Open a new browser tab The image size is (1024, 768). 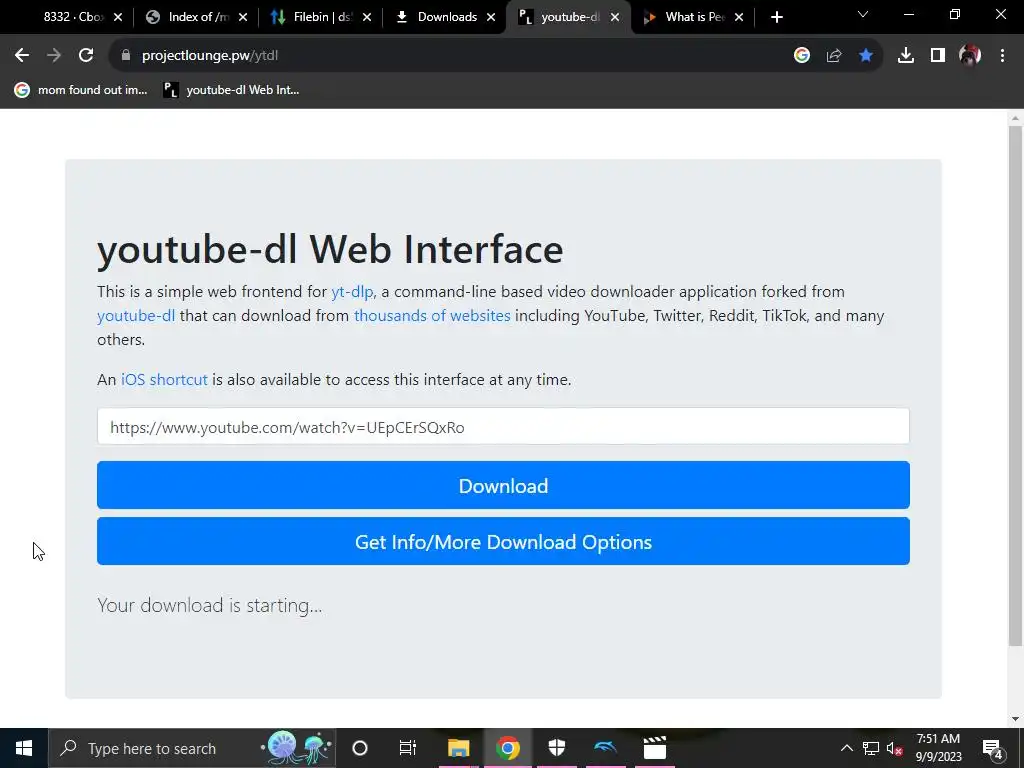(776, 17)
